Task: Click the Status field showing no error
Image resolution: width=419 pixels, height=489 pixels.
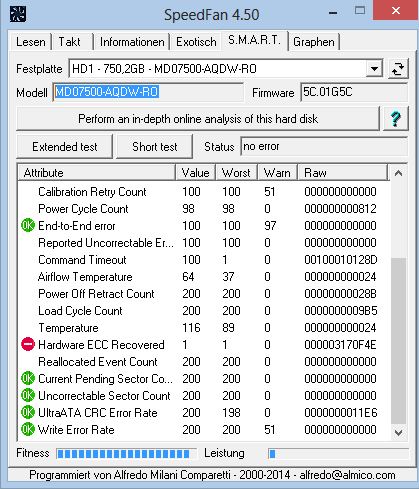Action: pos(324,146)
